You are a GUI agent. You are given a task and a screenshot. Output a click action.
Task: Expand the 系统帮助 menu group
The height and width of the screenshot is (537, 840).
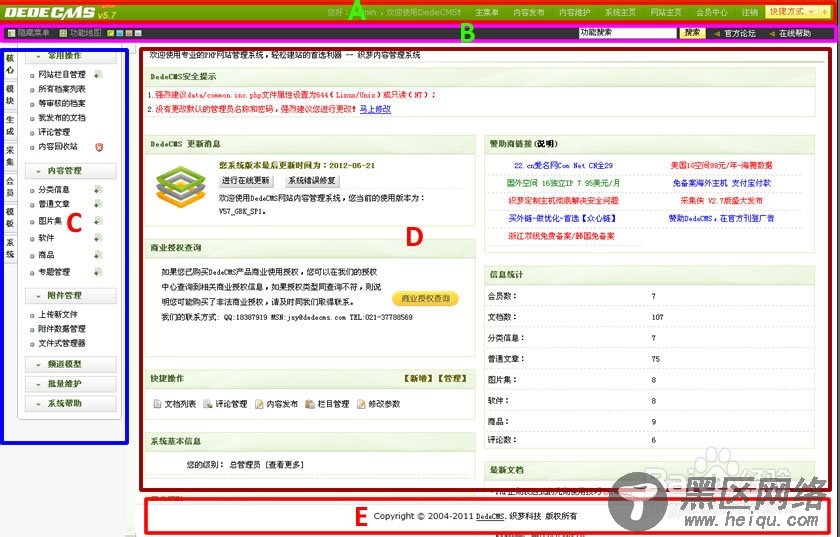pyautogui.click(x=71, y=403)
